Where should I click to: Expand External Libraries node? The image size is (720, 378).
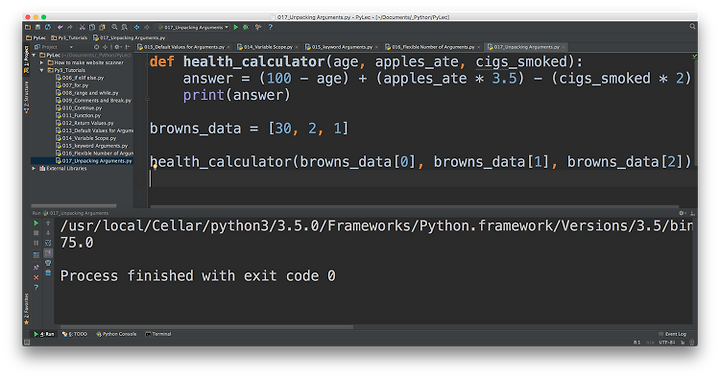tap(34, 169)
